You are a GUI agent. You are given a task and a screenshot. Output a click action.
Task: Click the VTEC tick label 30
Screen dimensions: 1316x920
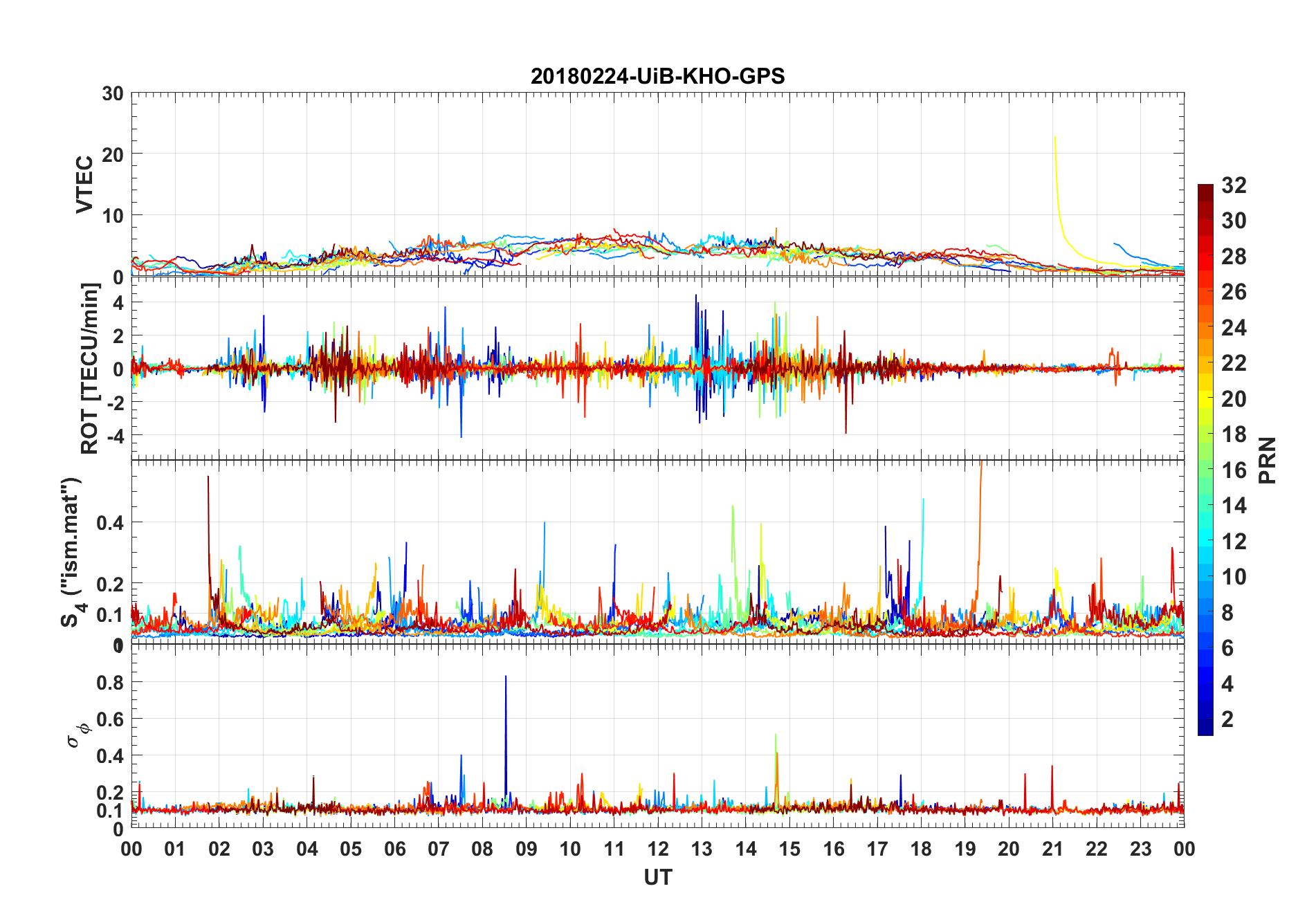click(113, 93)
